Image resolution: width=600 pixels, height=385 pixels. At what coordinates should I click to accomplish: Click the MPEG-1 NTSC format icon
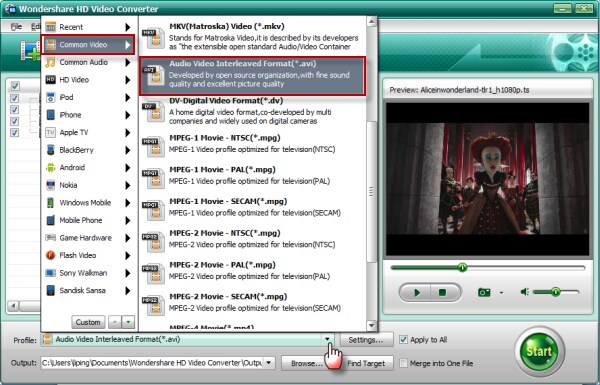tap(153, 147)
